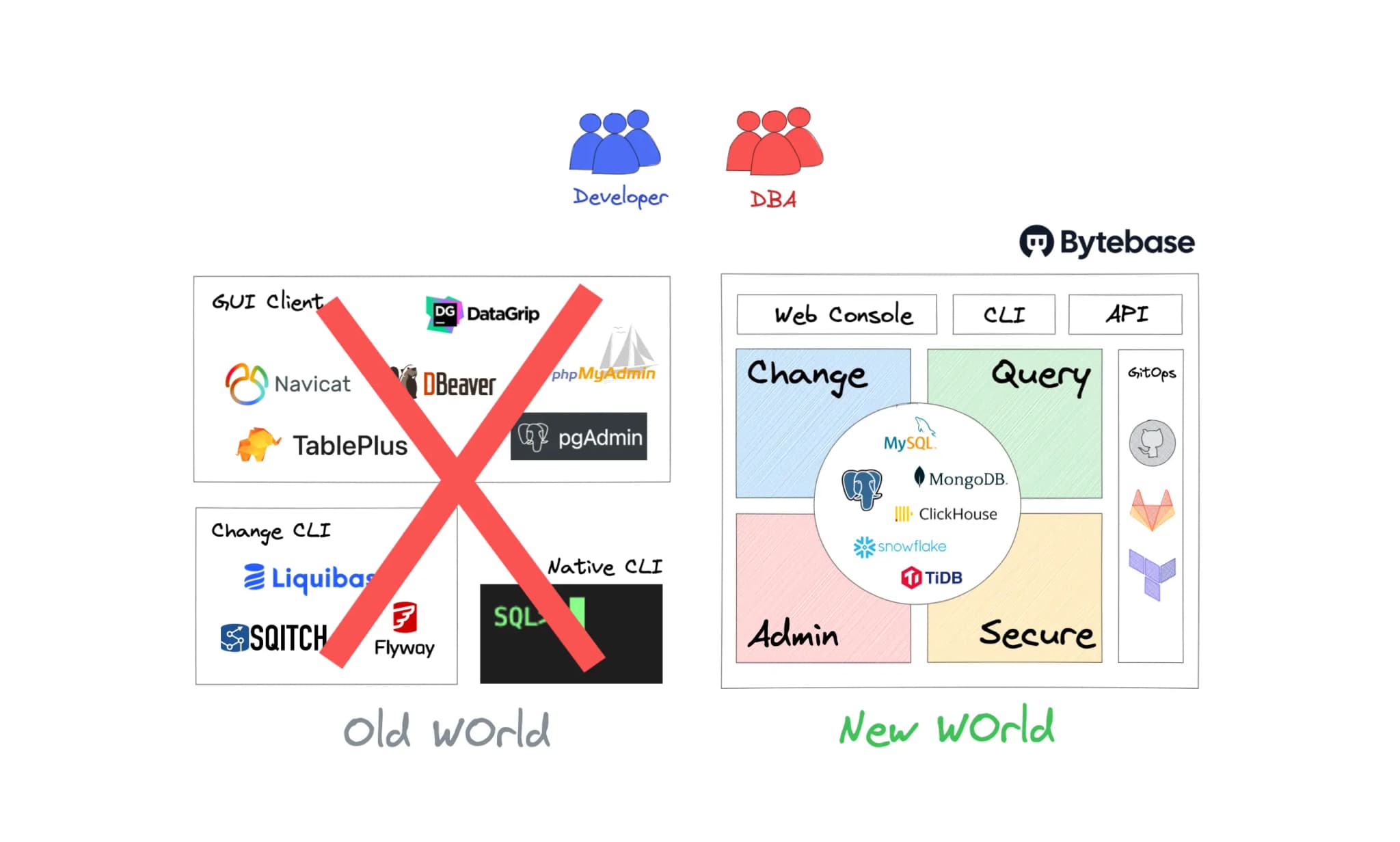The width and height of the screenshot is (1400, 842).
Task: Select the GitOps GitHub icon
Action: 1152,440
